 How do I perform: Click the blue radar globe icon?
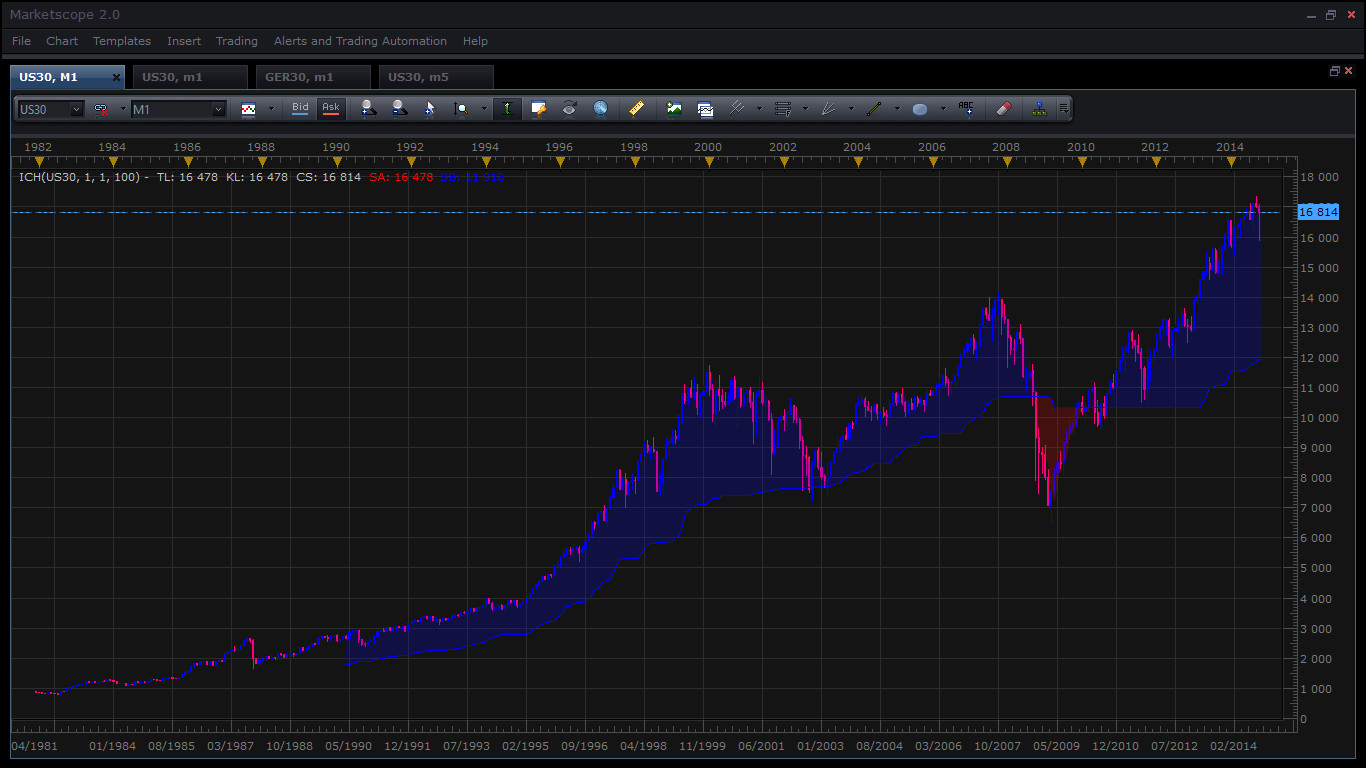(600, 109)
